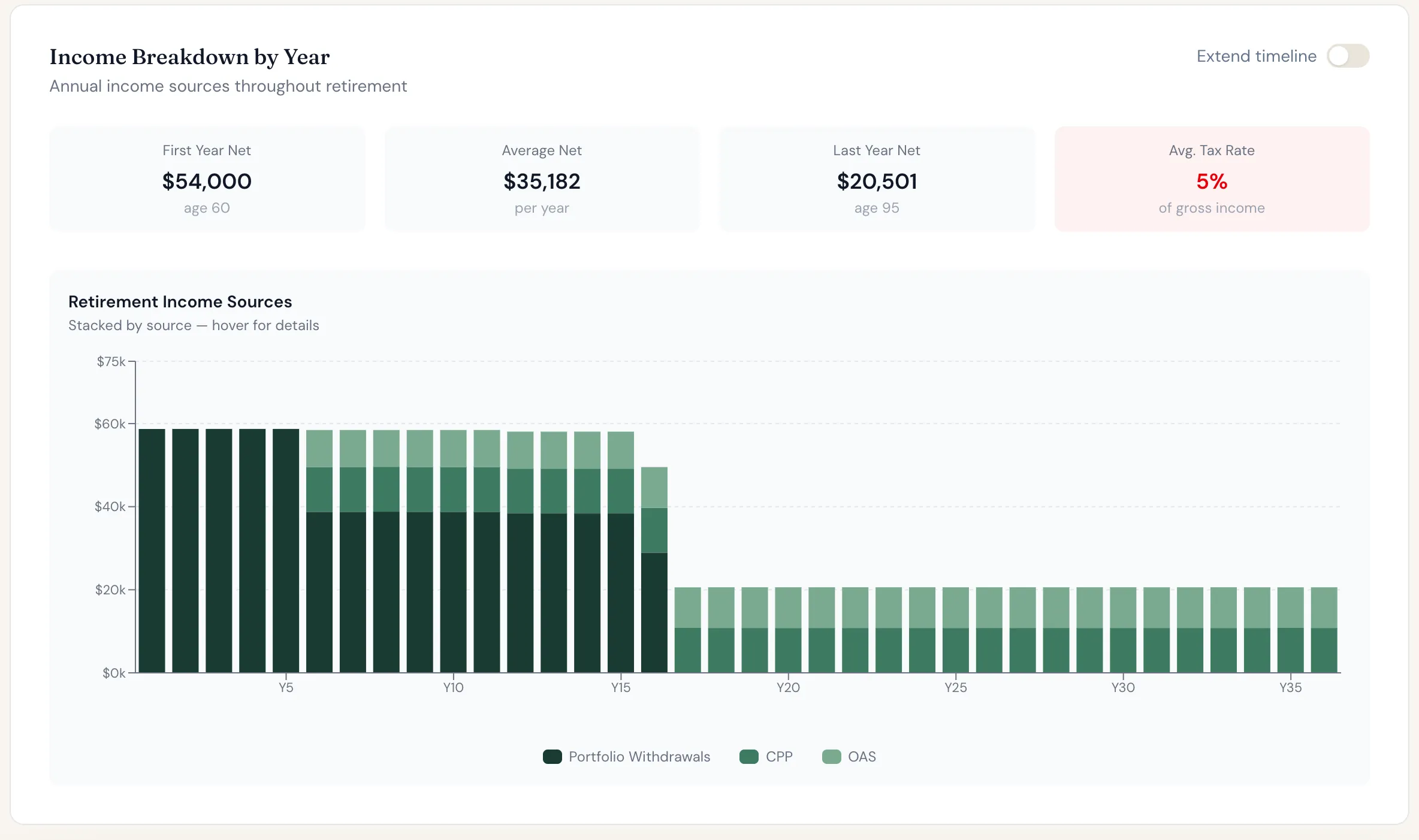The width and height of the screenshot is (1419, 840).
Task: Click the Retirement Income Sources heading
Action: 180,302
